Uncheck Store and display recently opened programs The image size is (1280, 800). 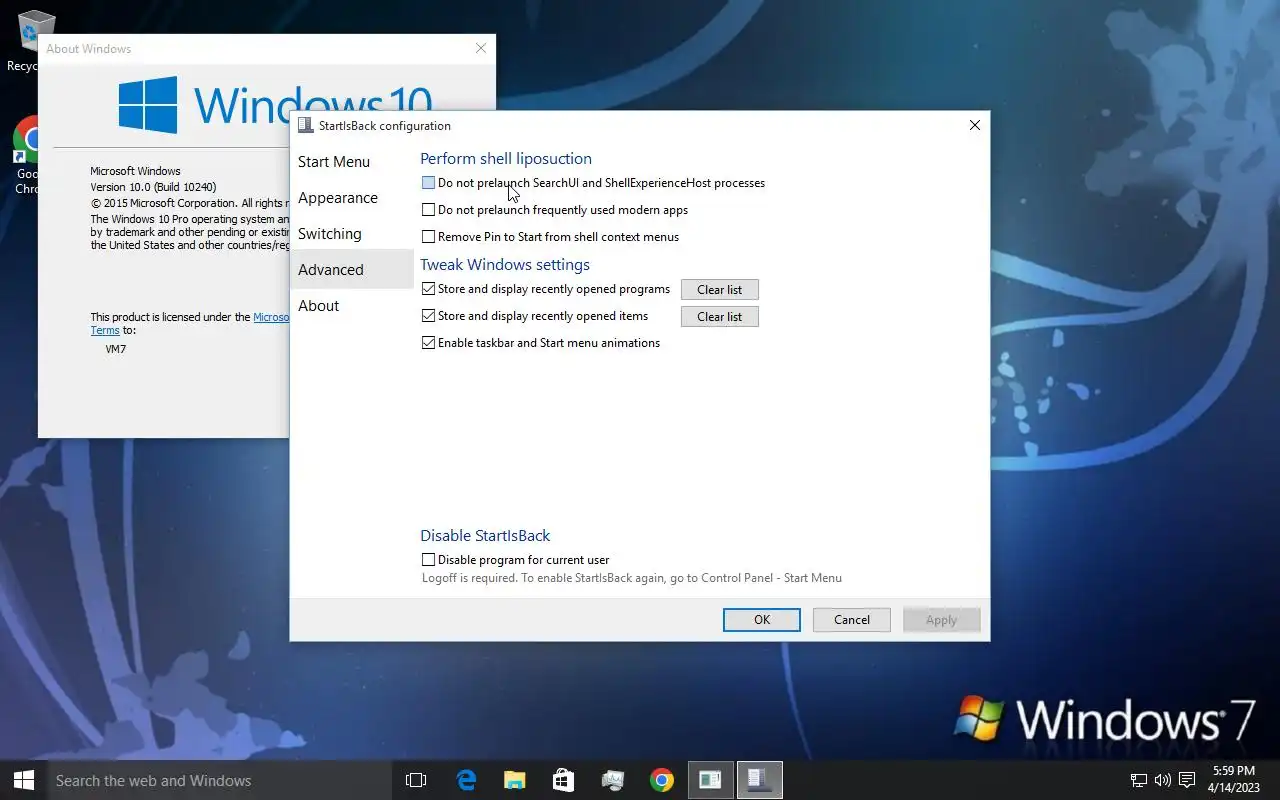(x=428, y=289)
